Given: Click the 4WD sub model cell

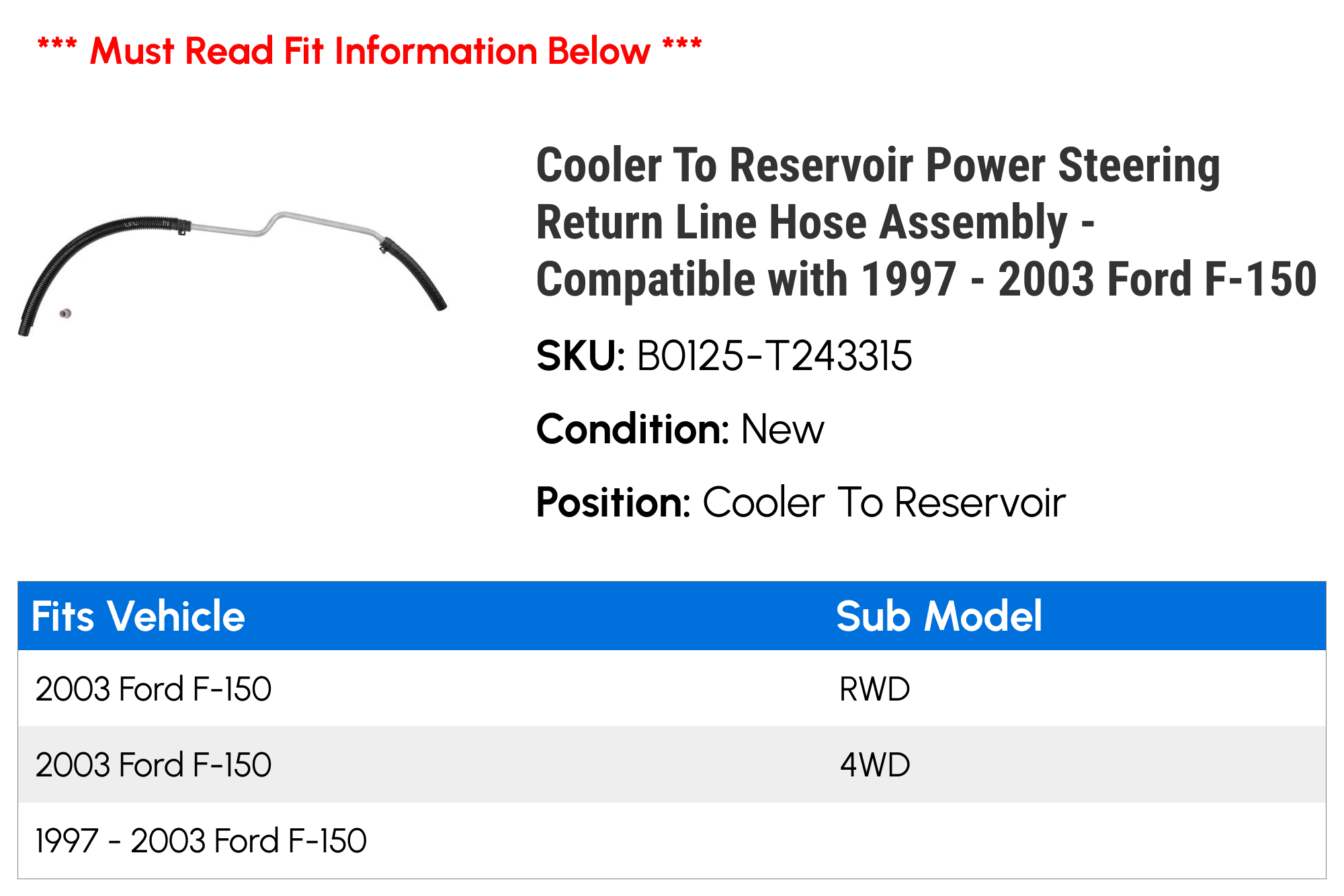Looking at the screenshot, I should pyautogui.click(x=874, y=765).
